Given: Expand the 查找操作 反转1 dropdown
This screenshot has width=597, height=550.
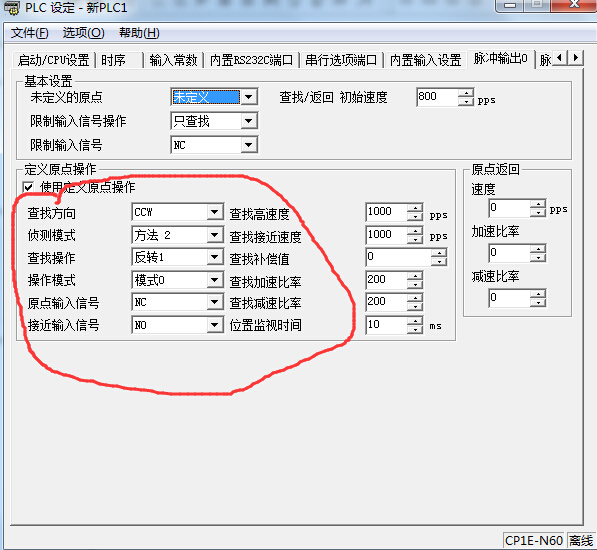Looking at the screenshot, I should [x=215, y=257].
